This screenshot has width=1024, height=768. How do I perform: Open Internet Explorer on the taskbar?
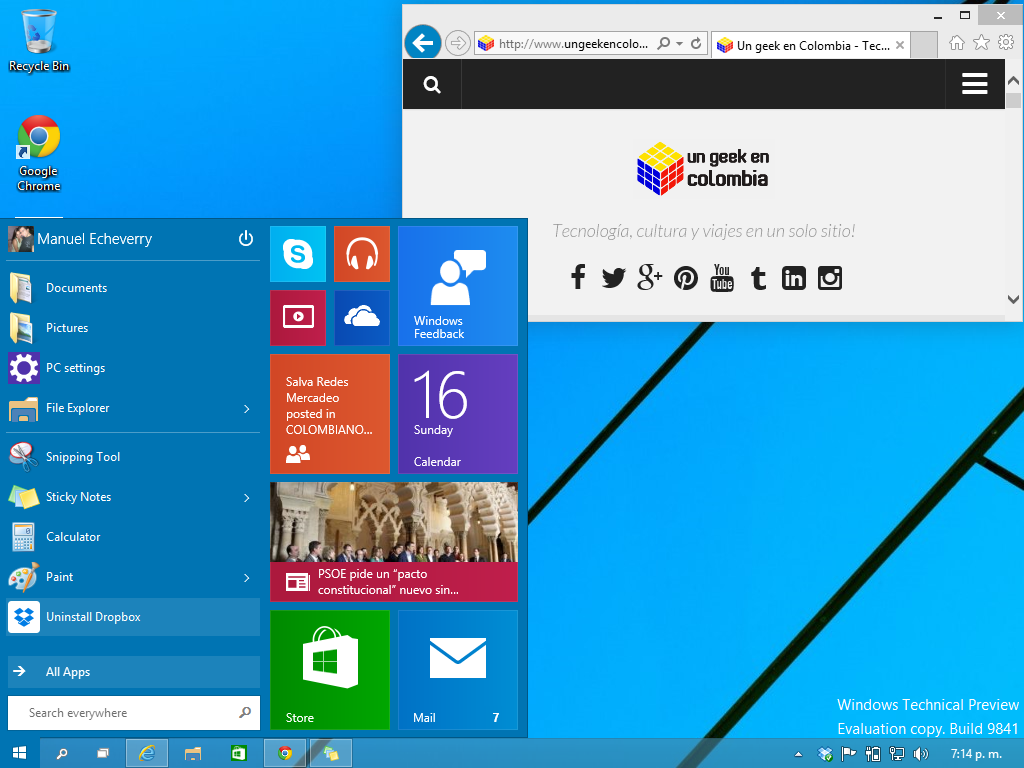coord(147,754)
